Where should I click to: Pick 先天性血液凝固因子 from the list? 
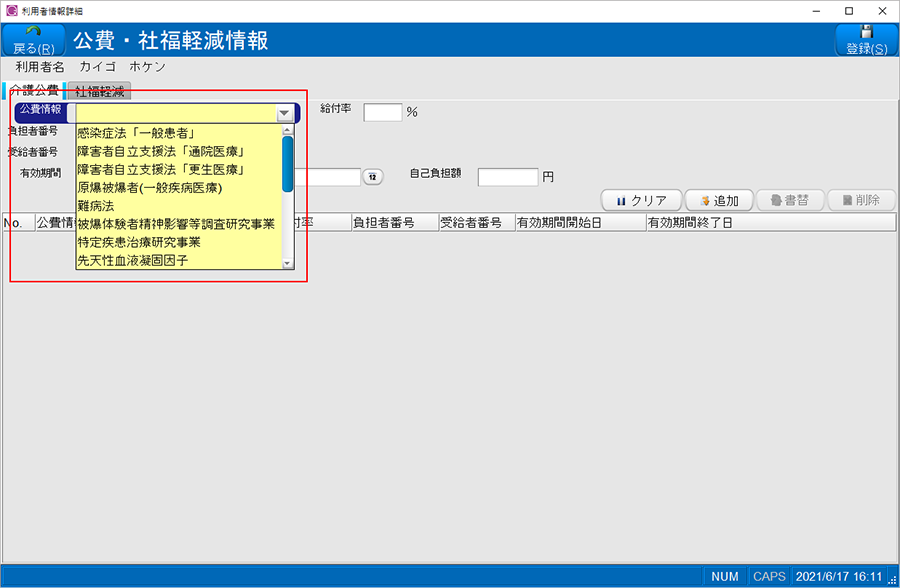(x=131, y=260)
